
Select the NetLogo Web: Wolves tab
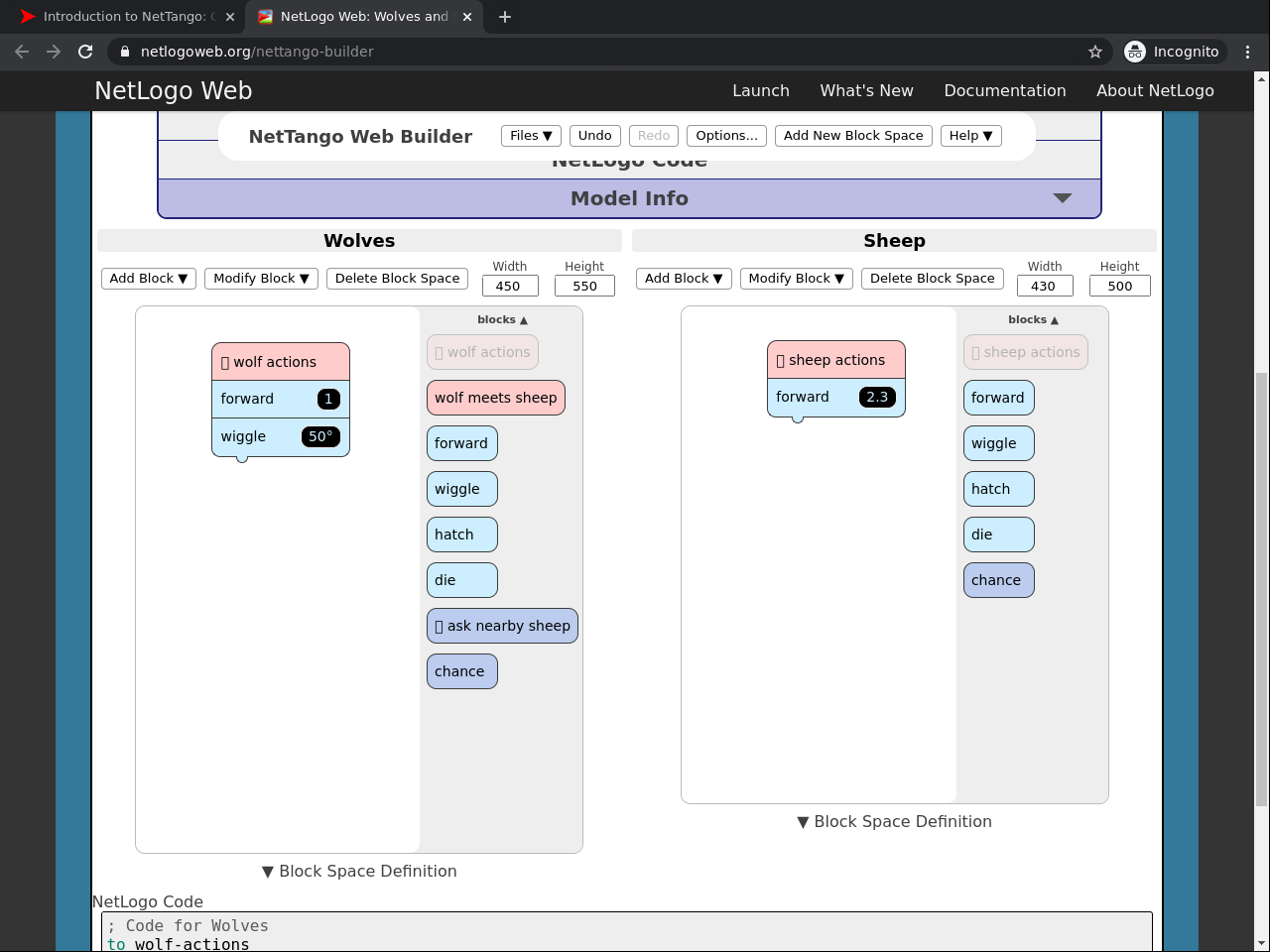363,17
